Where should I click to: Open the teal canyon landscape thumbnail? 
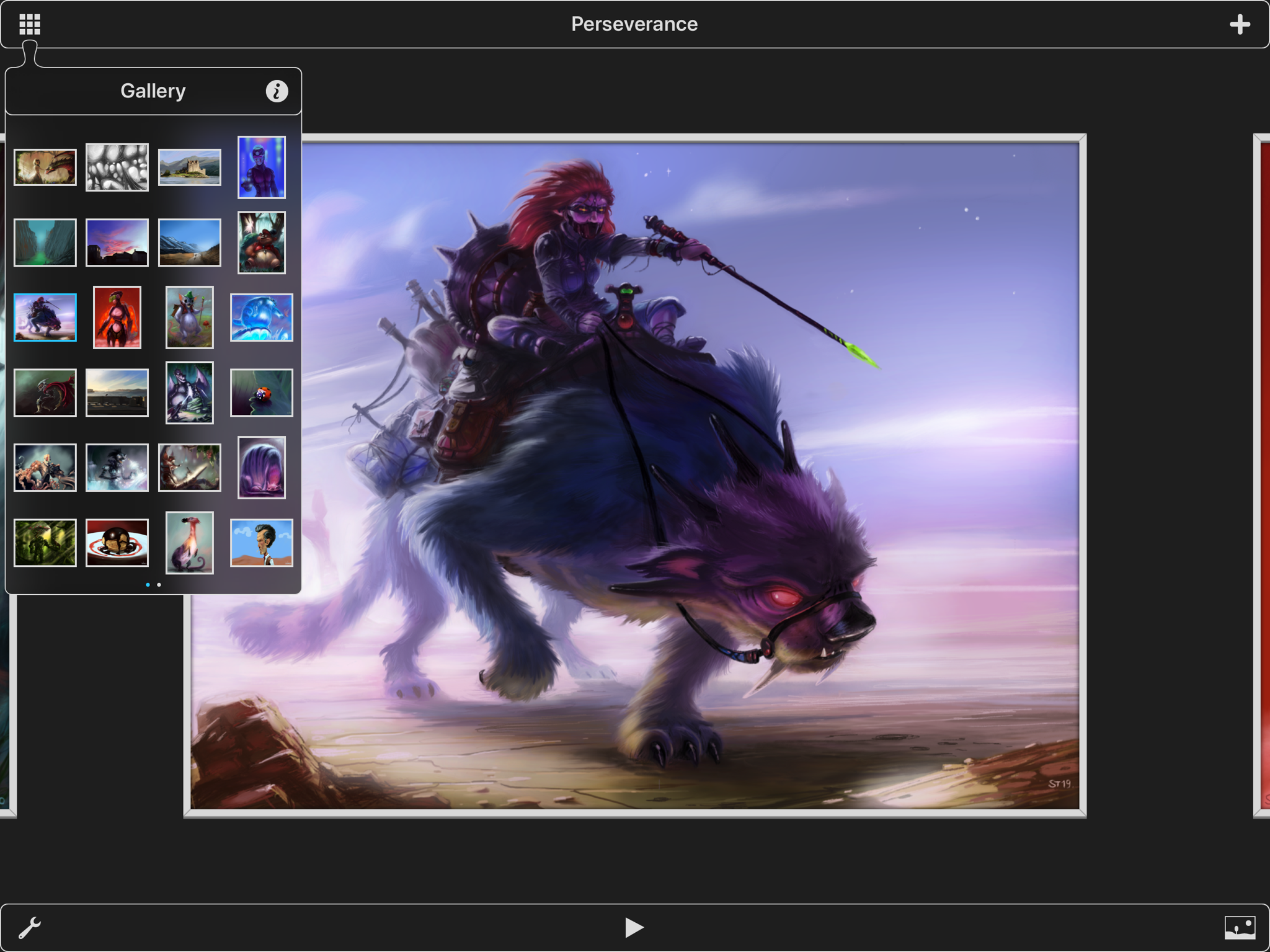pyautogui.click(x=45, y=242)
